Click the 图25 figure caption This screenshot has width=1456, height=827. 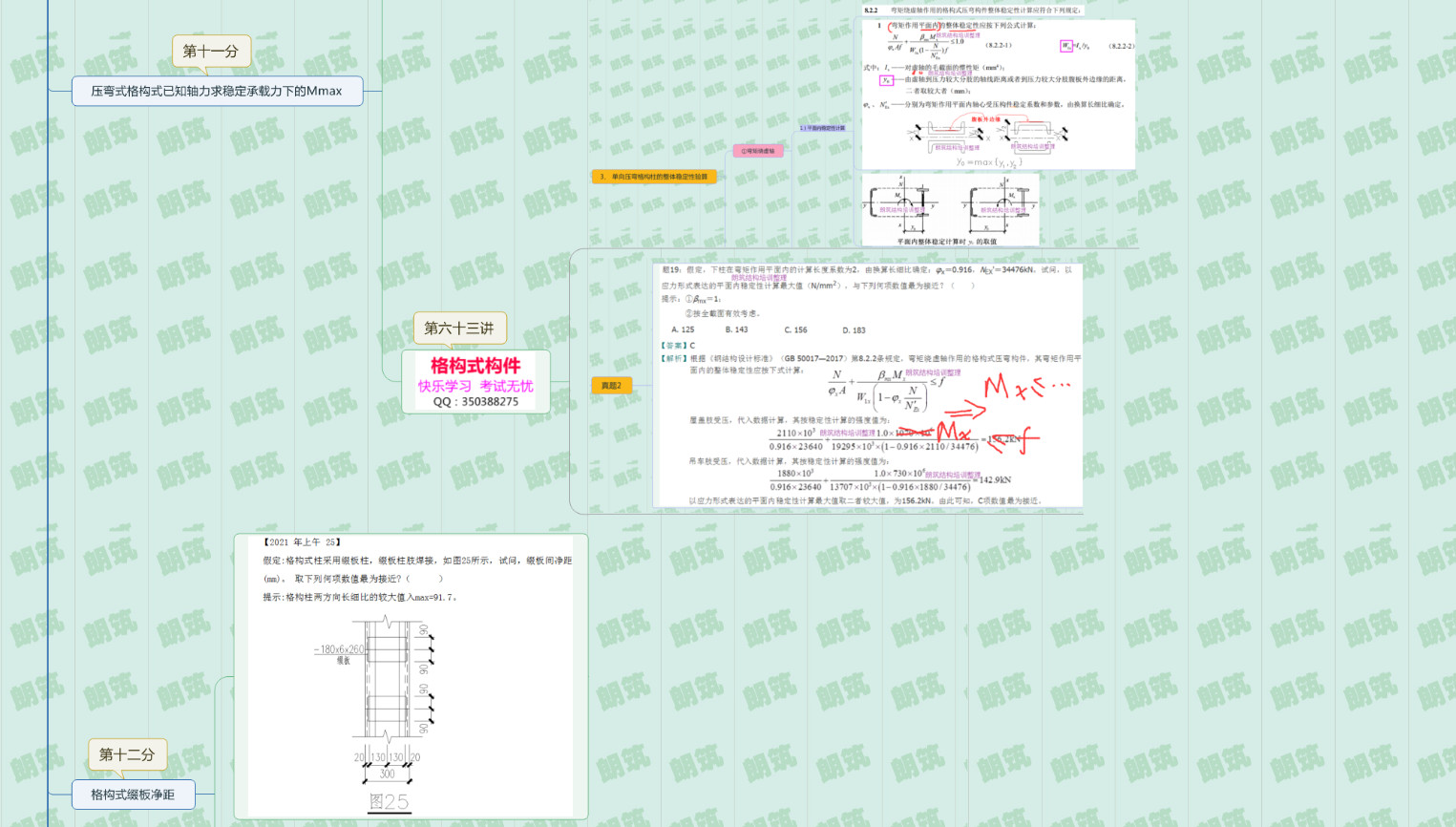[389, 801]
